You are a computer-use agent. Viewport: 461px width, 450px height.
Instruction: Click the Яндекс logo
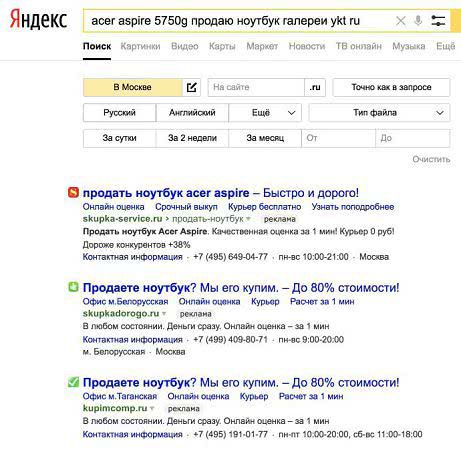38,20
